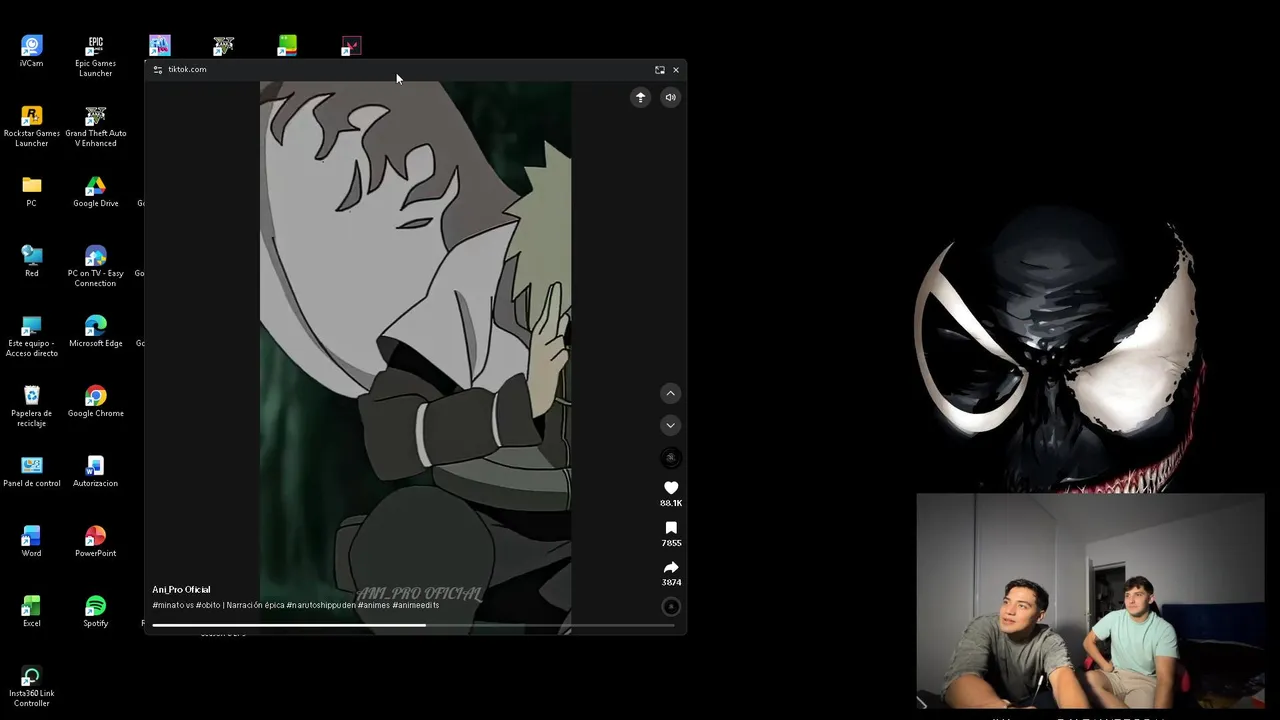Open the #animes hashtag

(374, 605)
